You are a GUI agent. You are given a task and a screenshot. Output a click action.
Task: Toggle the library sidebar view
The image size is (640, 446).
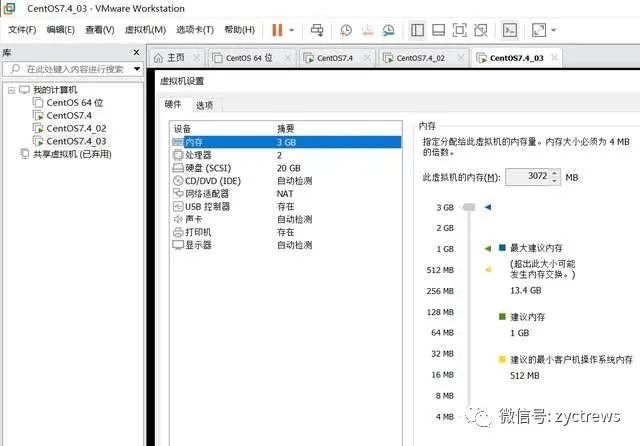[417, 30]
